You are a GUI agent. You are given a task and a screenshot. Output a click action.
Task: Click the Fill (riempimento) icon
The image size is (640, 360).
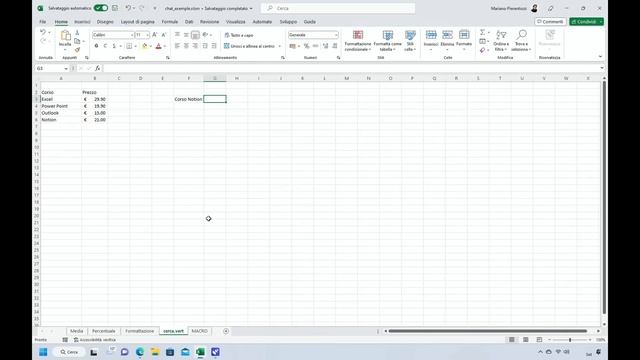tap(482, 41)
